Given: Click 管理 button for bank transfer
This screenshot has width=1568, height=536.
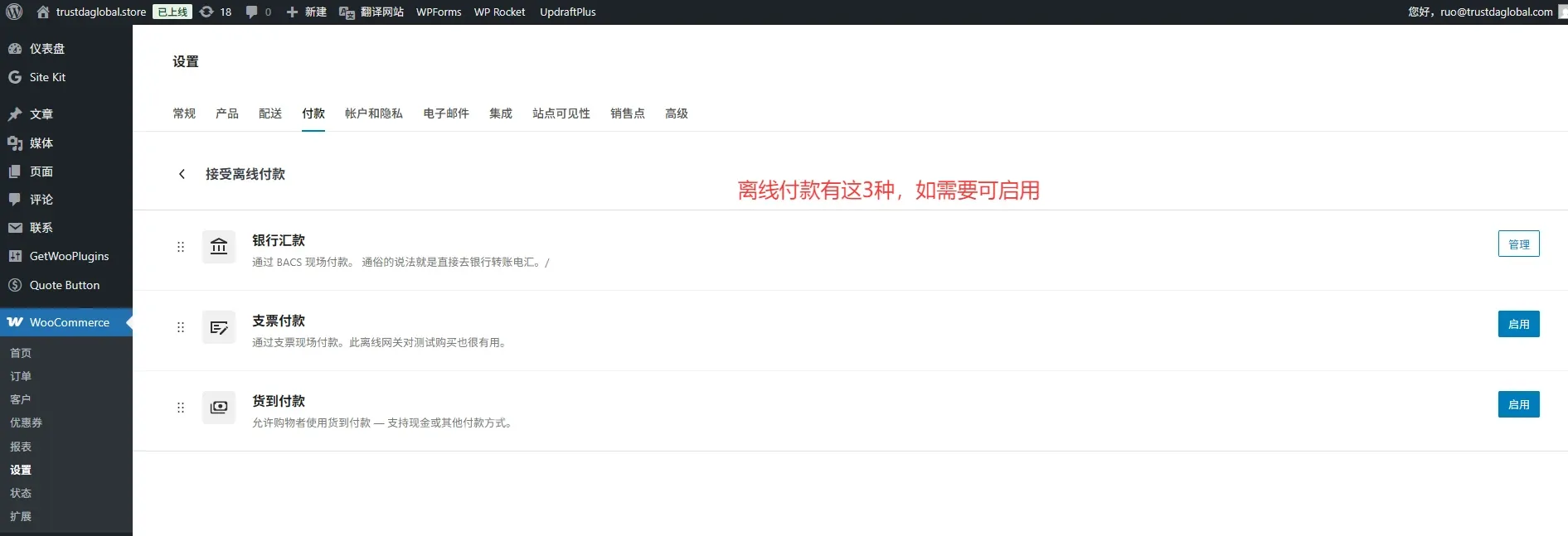Looking at the screenshot, I should pos(1518,244).
